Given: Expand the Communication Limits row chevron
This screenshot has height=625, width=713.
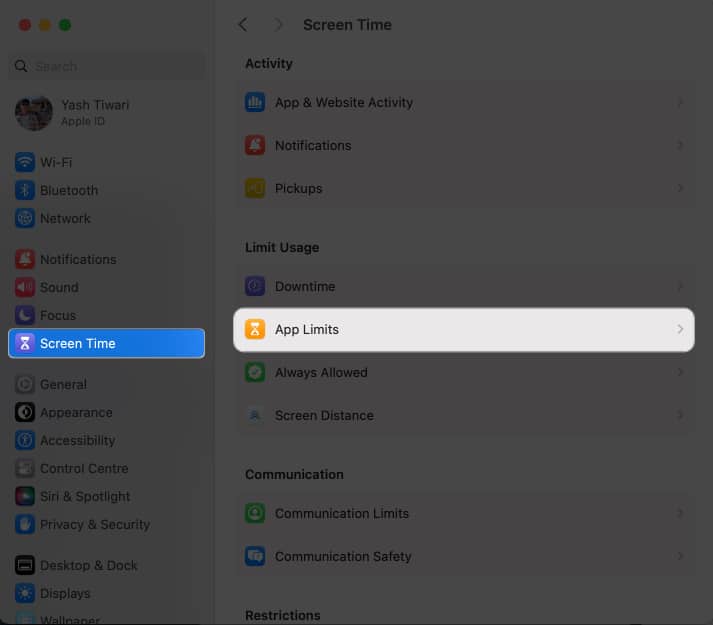Looking at the screenshot, I should pyautogui.click(x=680, y=513).
